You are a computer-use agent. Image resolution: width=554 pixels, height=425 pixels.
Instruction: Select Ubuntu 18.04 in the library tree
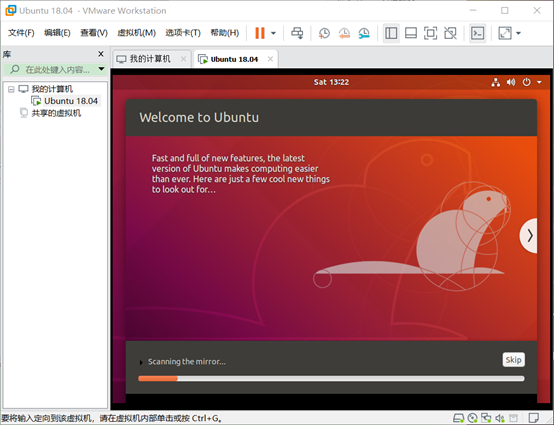tap(71, 101)
